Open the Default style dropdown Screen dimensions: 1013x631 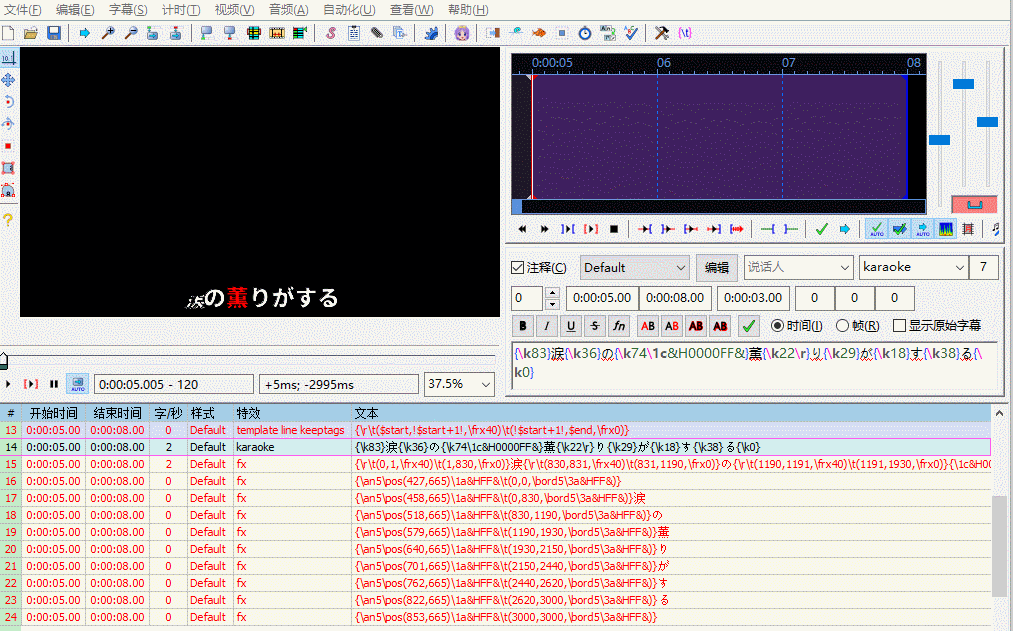(x=634, y=268)
